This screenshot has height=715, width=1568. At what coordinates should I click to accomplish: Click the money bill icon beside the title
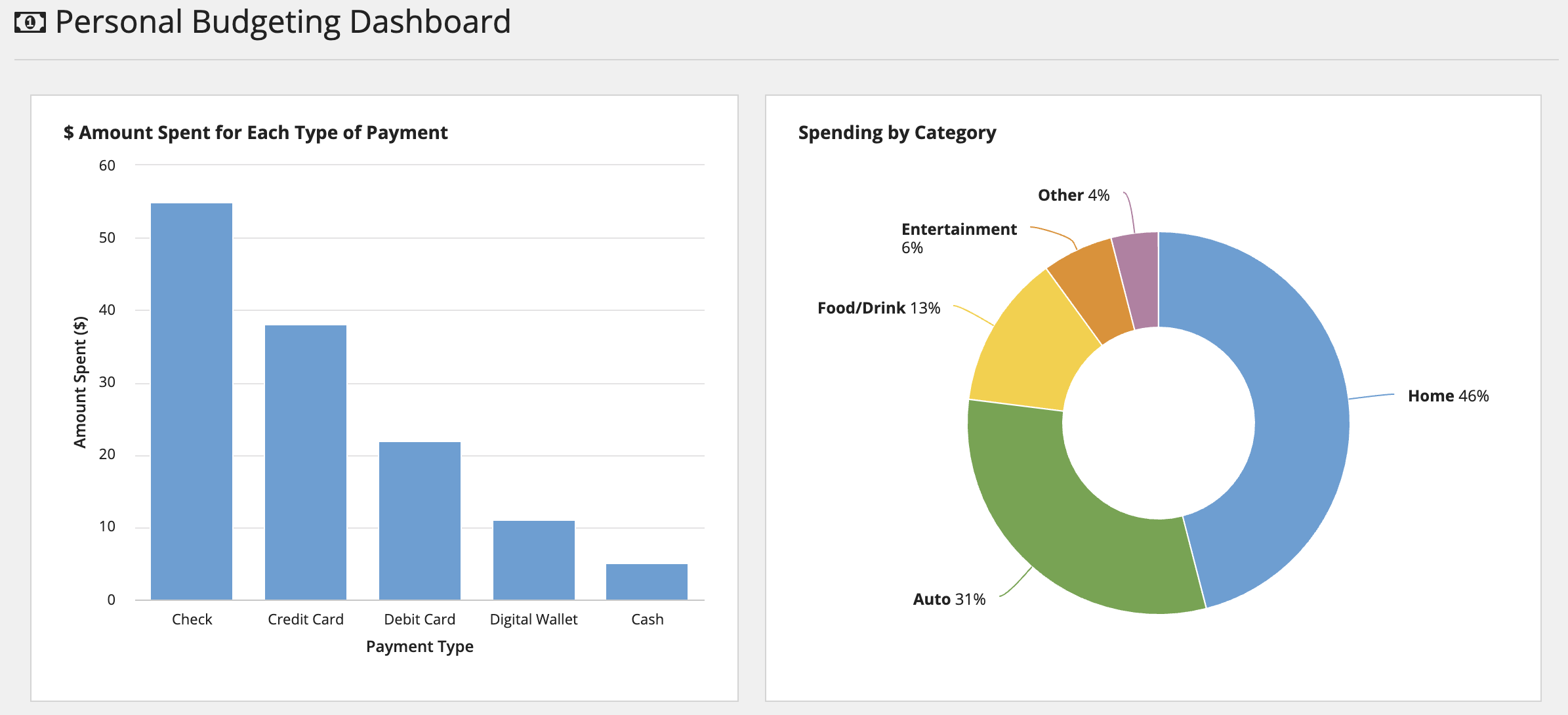pos(30,23)
